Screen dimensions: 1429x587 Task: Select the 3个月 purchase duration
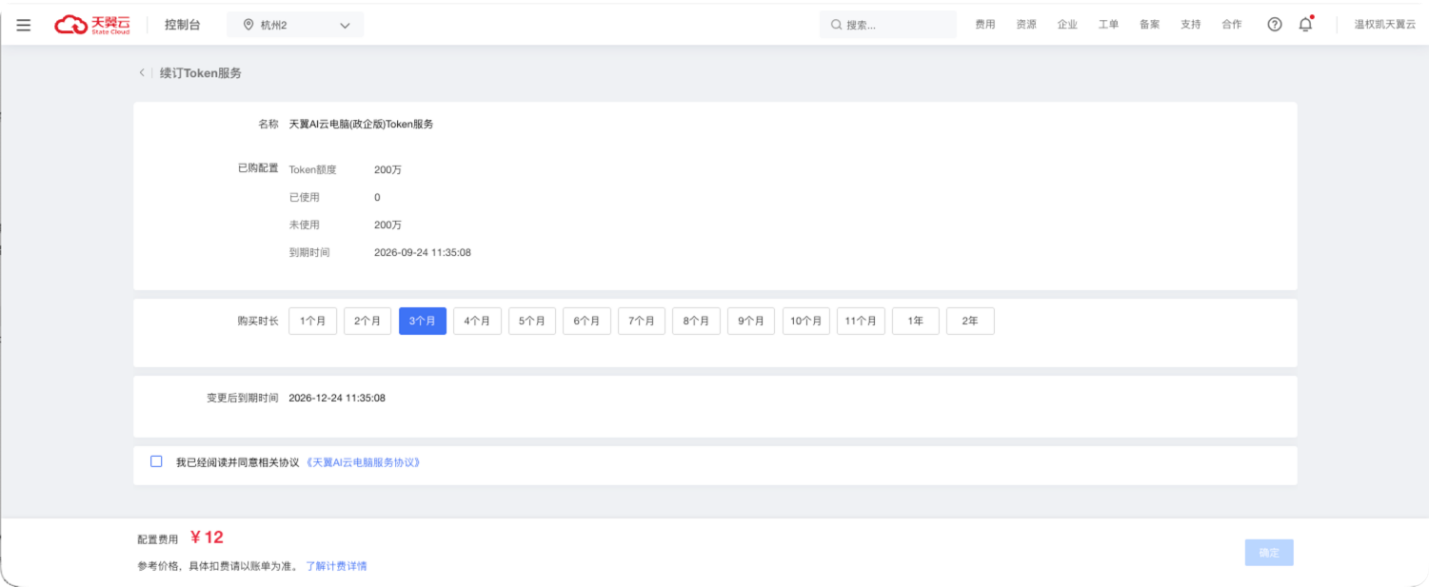(423, 321)
